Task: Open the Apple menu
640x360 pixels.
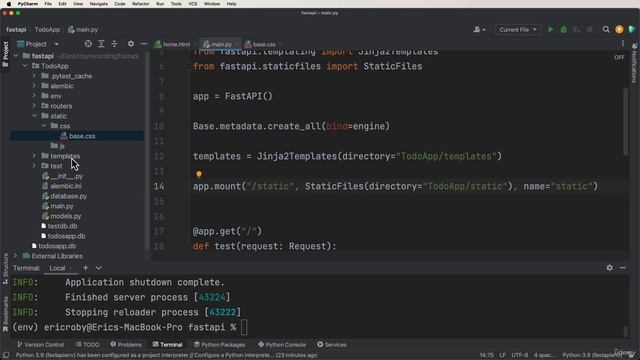Action: click(x=9, y=4)
